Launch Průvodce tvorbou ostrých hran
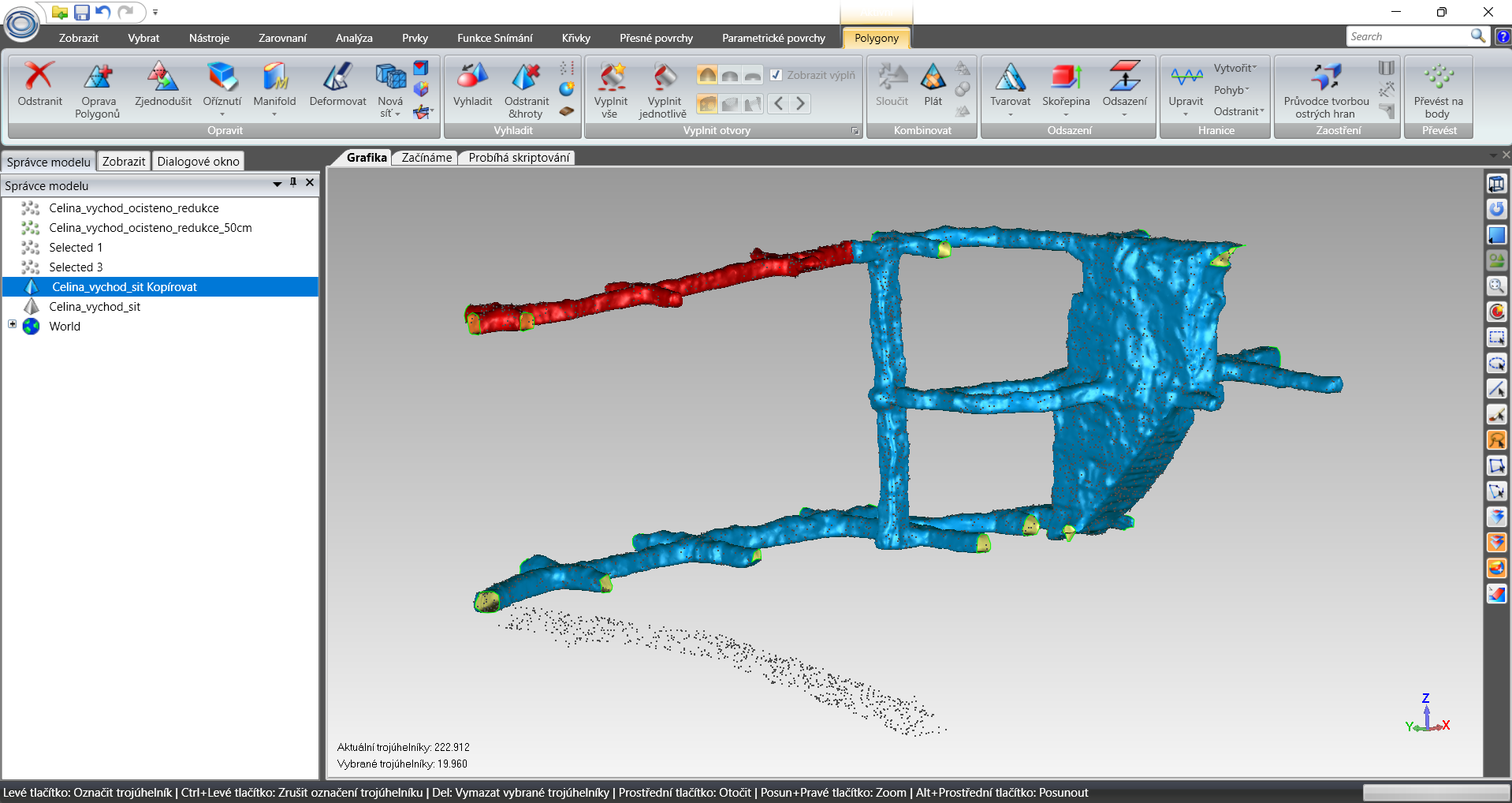 (x=1326, y=77)
